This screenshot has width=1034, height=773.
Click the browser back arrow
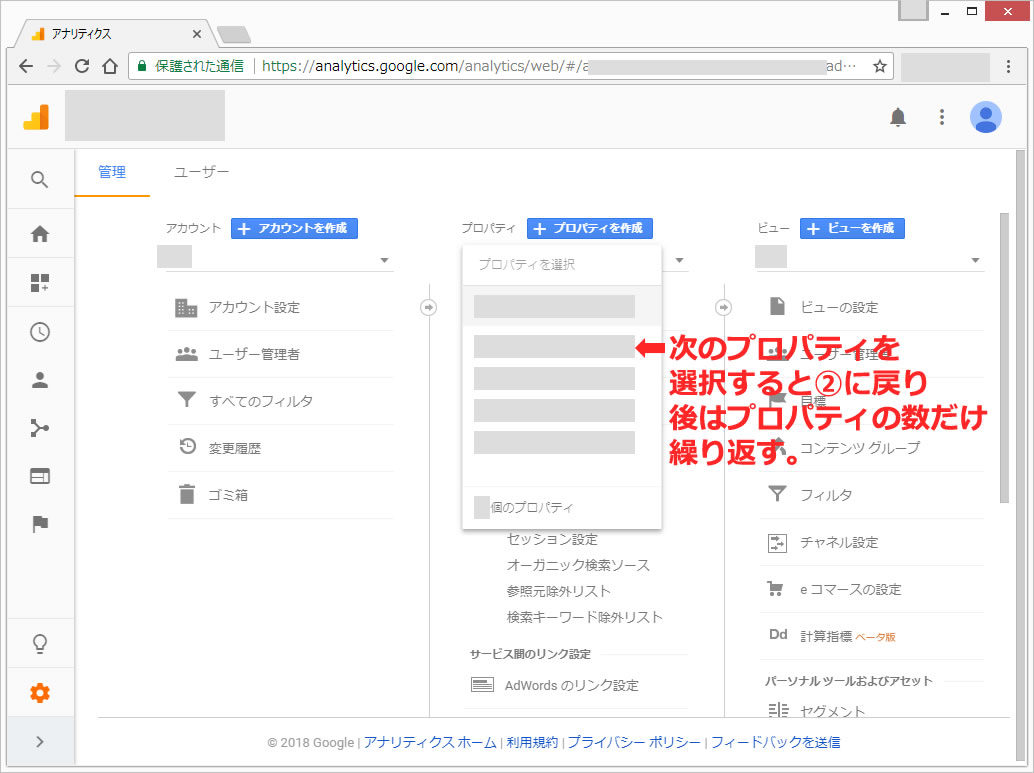tap(26, 66)
